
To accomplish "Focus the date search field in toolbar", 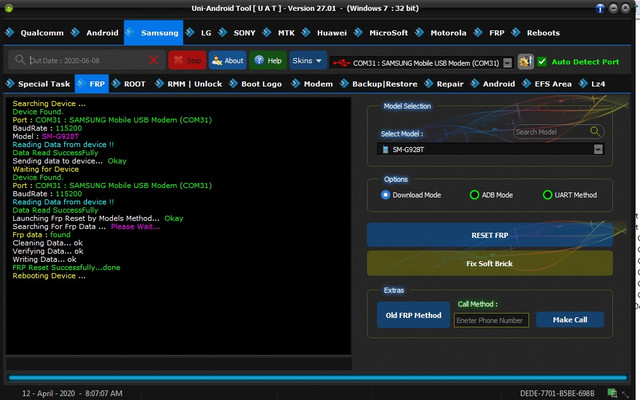I will point(88,60).
